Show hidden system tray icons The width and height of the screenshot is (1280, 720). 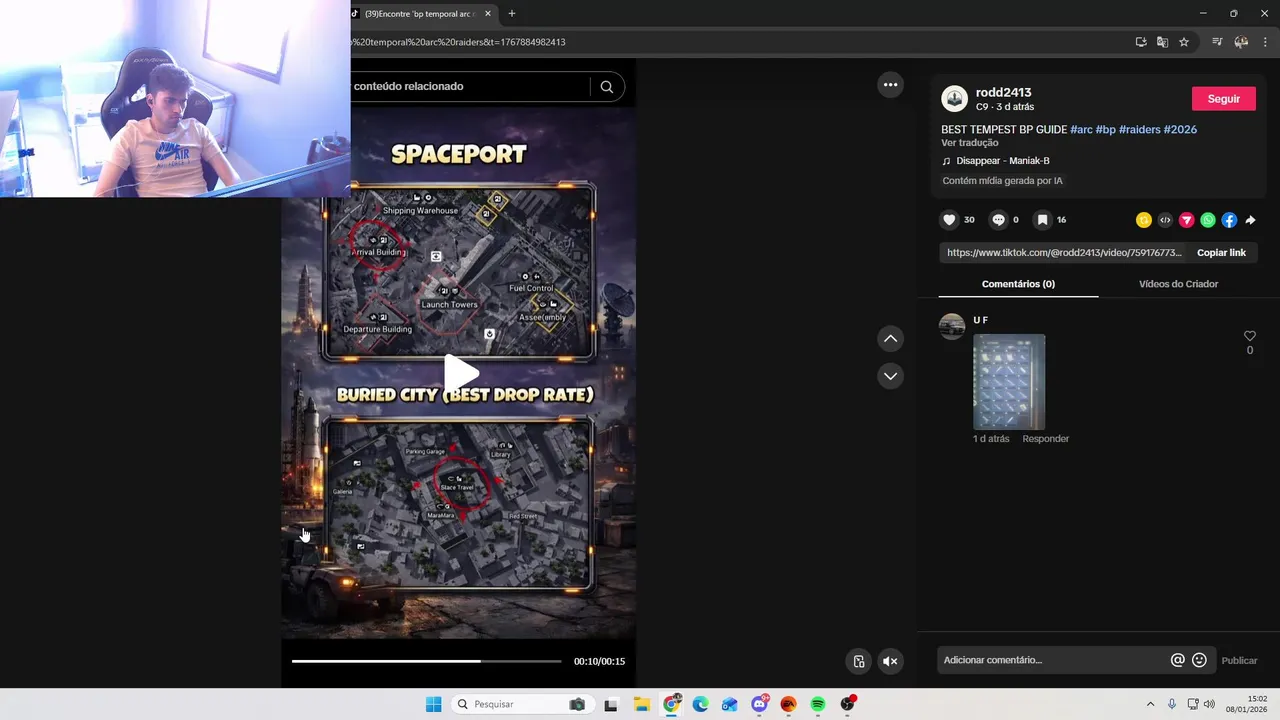(x=1150, y=704)
